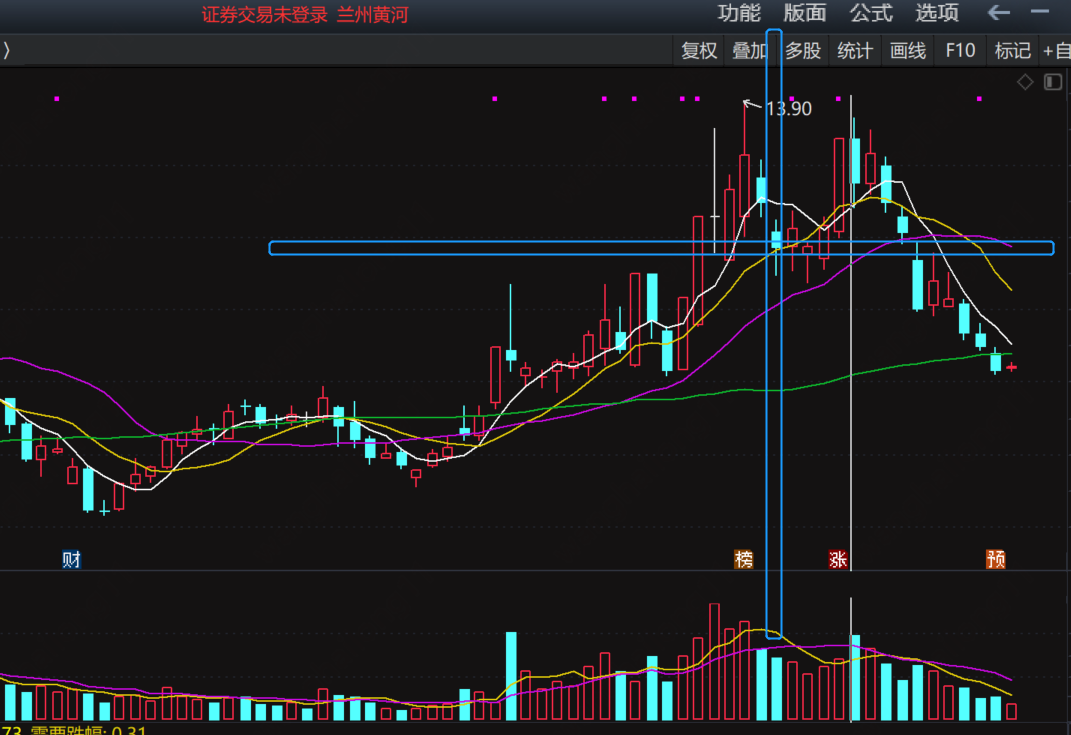Screen dimensions: 1071x735
Task: Click the 多股 toolbar button
Action: click(x=803, y=51)
